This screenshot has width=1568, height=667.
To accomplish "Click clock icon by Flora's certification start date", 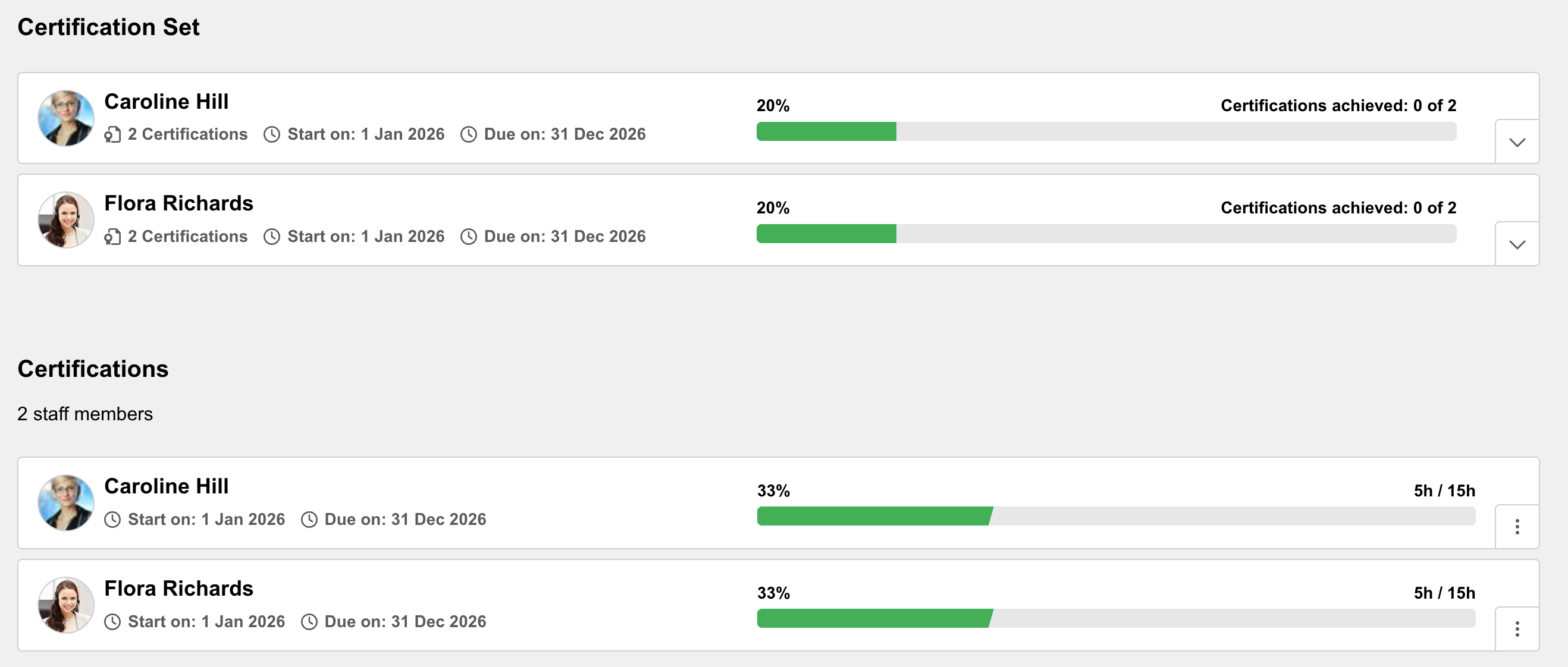I will point(112,622).
